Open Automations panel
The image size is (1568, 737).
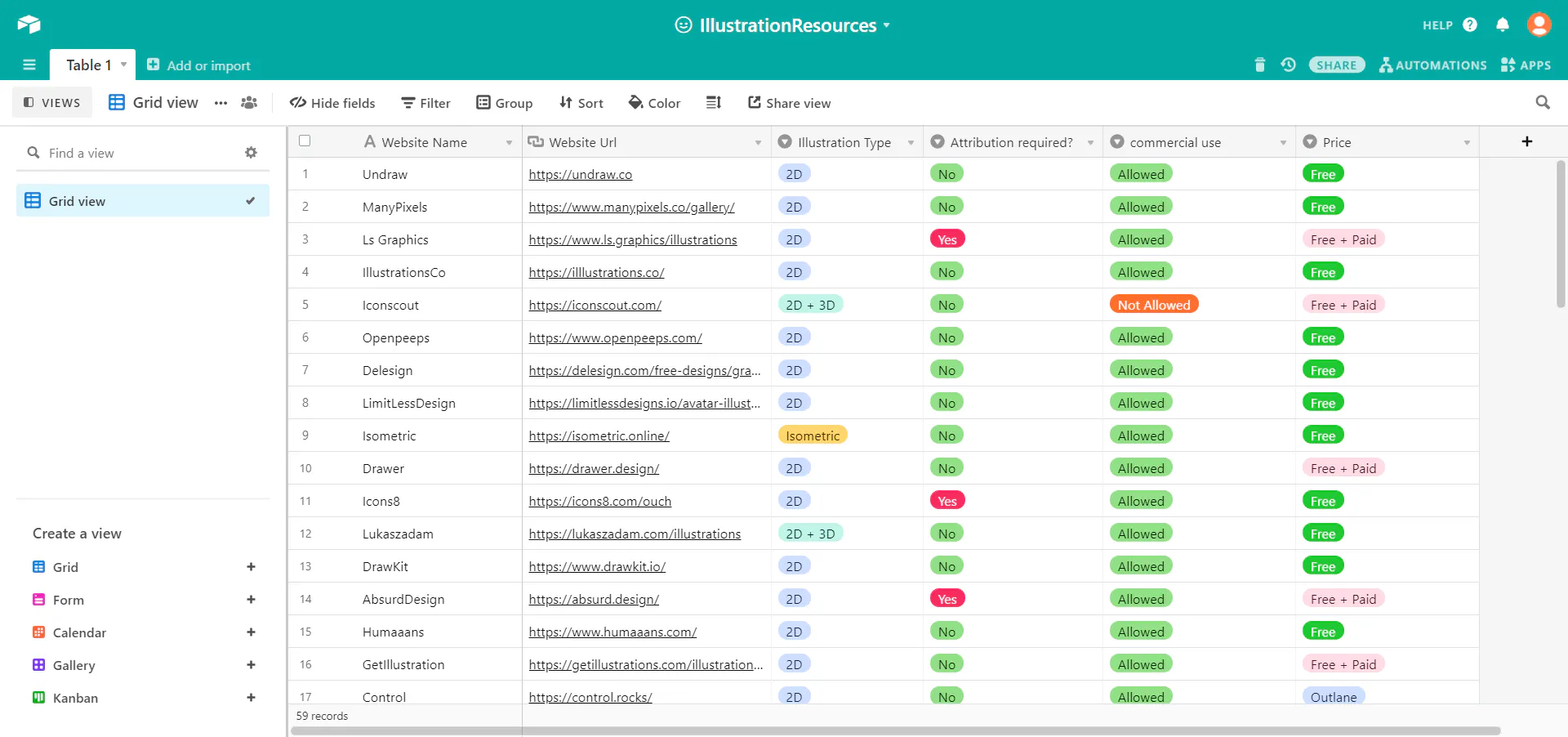(x=1433, y=65)
